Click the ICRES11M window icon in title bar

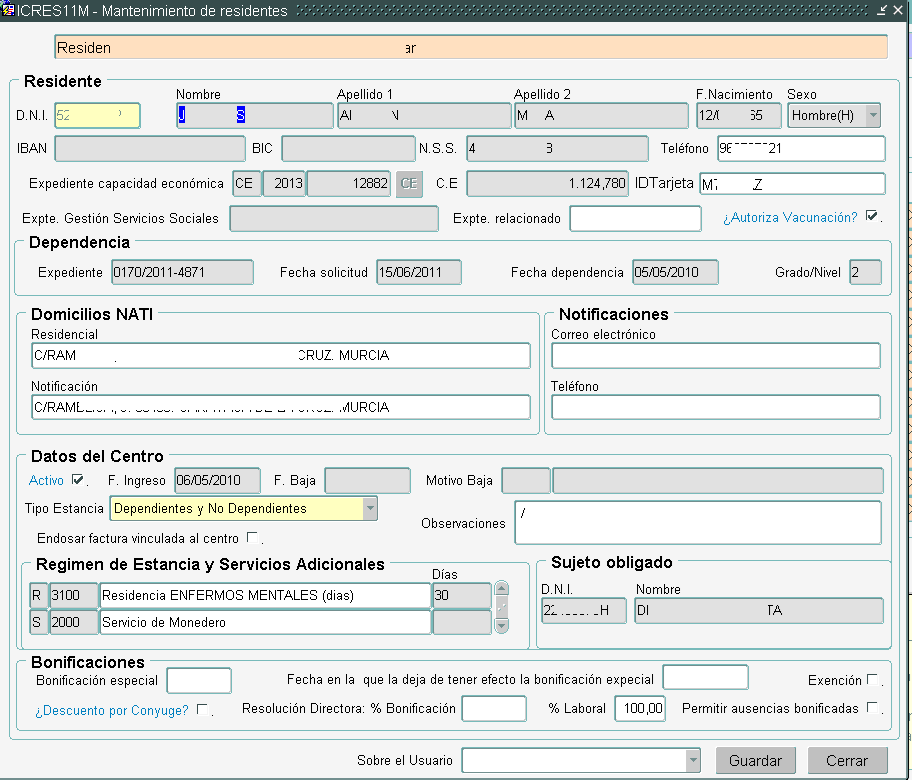(x=9, y=10)
